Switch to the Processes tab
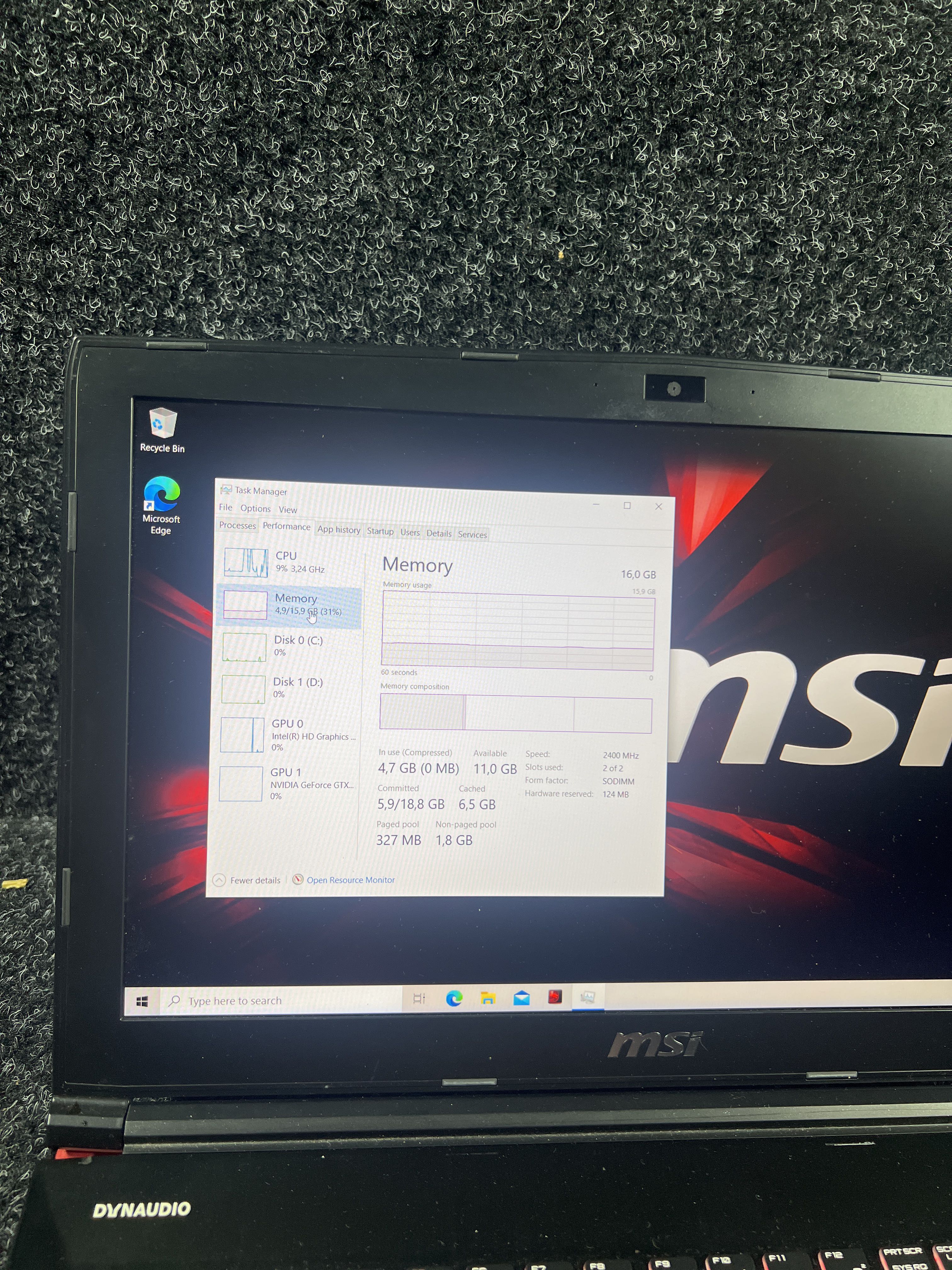952x1270 pixels. [x=238, y=525]
